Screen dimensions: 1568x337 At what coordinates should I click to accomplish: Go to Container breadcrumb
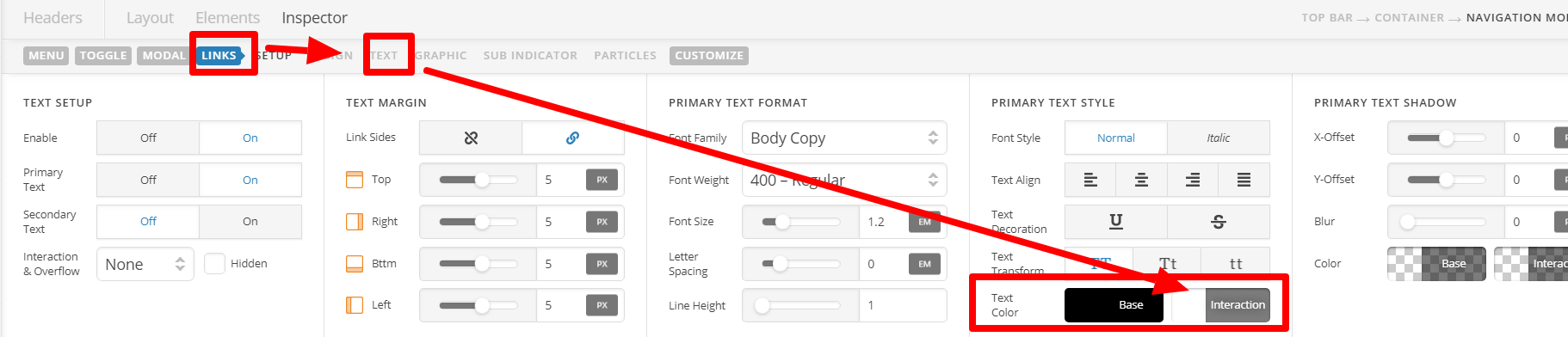point(1409,18)
